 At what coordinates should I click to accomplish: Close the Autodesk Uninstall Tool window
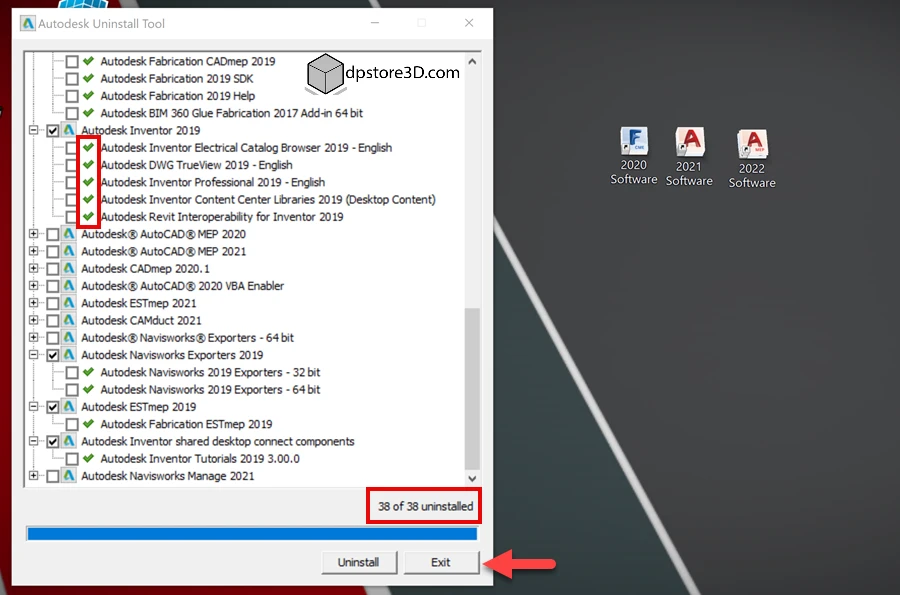[x=469, y=23]
